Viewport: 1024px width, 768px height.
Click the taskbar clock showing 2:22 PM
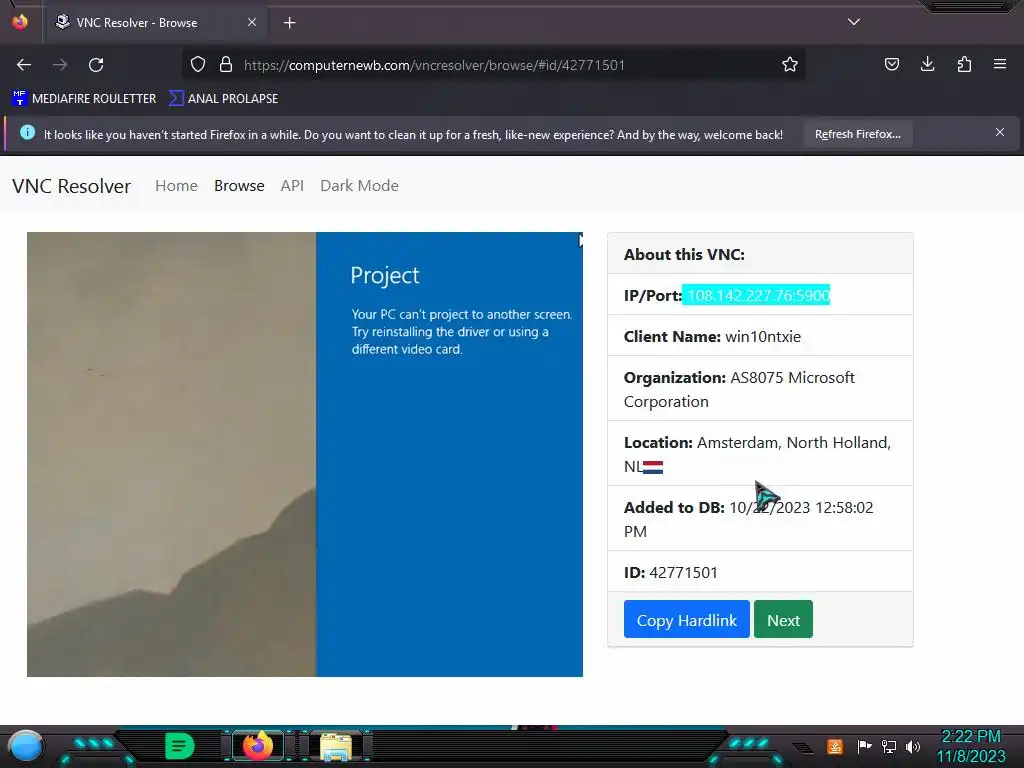tap(971, 746)
